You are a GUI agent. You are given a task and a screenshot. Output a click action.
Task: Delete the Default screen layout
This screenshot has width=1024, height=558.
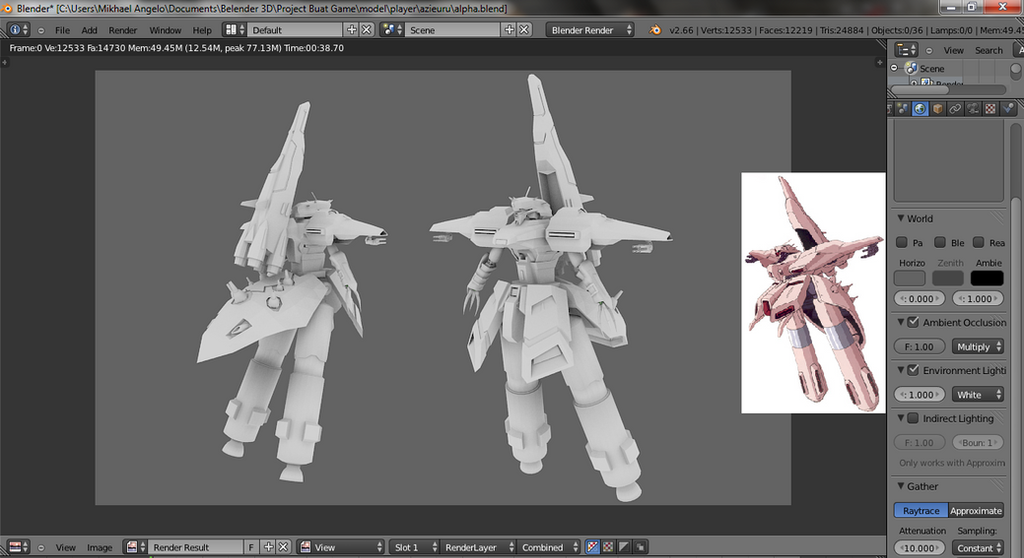tap(366, 29)
